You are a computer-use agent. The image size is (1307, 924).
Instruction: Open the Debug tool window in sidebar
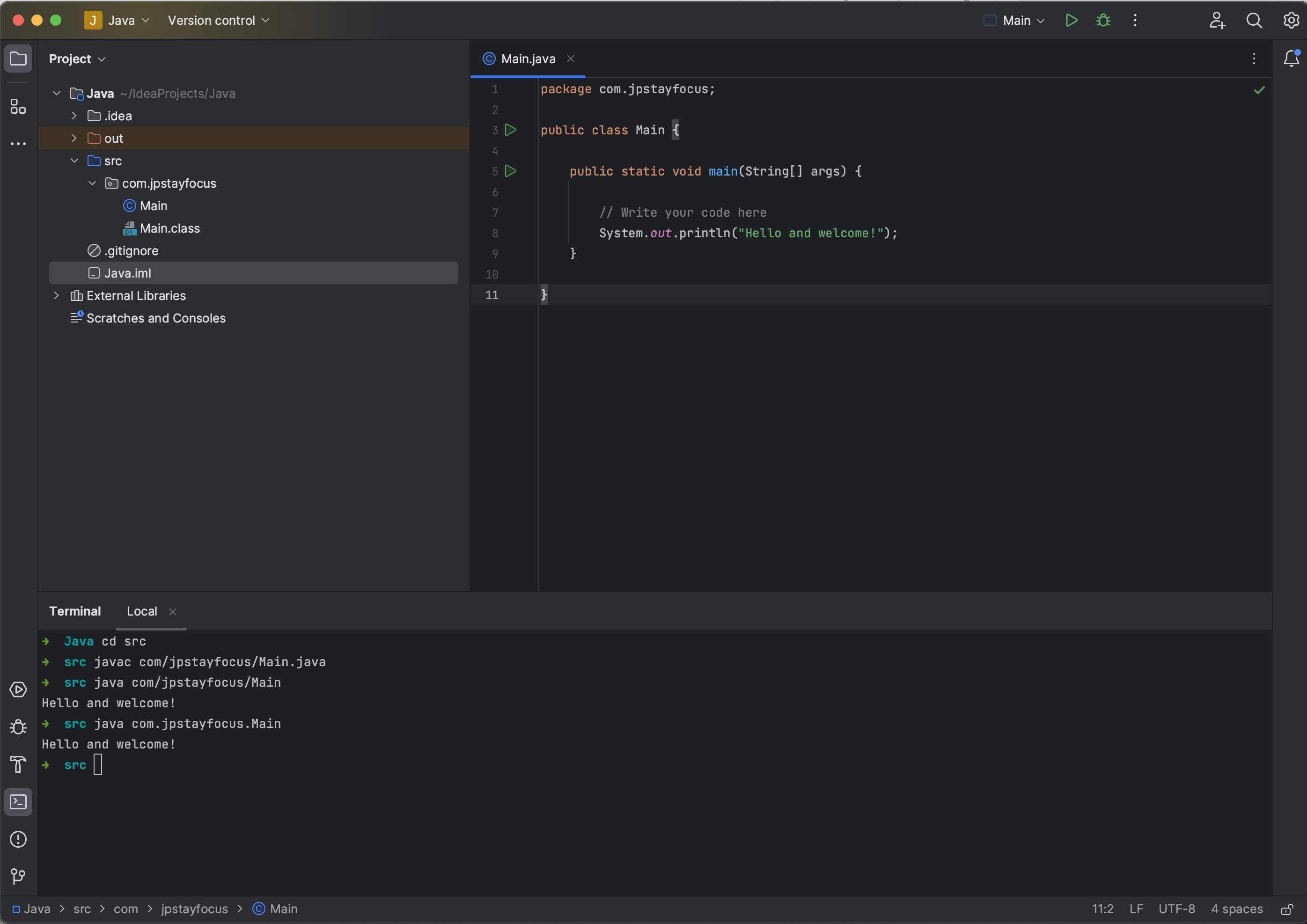[x=18, y=727]
